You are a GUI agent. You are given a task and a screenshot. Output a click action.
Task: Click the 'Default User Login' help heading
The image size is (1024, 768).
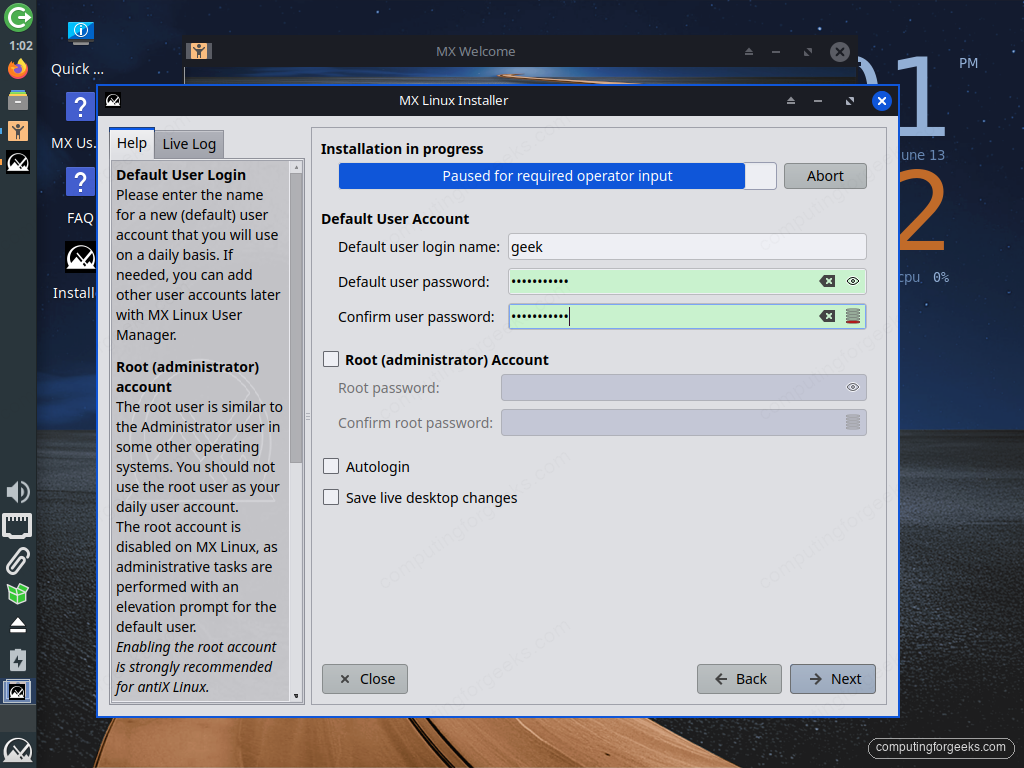tap(181, 175)
